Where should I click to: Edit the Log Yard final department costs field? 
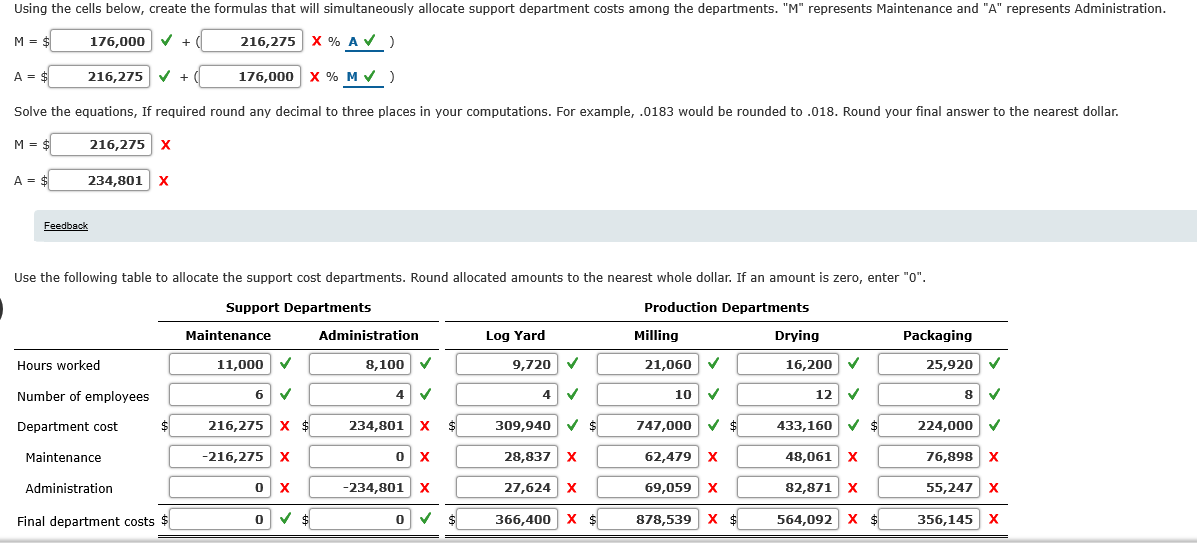(507, 520)
